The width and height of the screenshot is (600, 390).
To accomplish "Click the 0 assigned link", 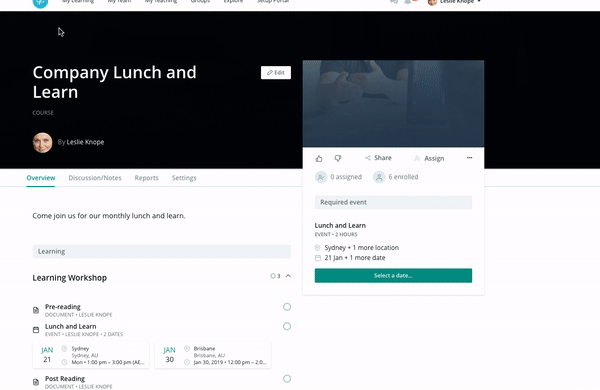I will click(x=346, y=177).
